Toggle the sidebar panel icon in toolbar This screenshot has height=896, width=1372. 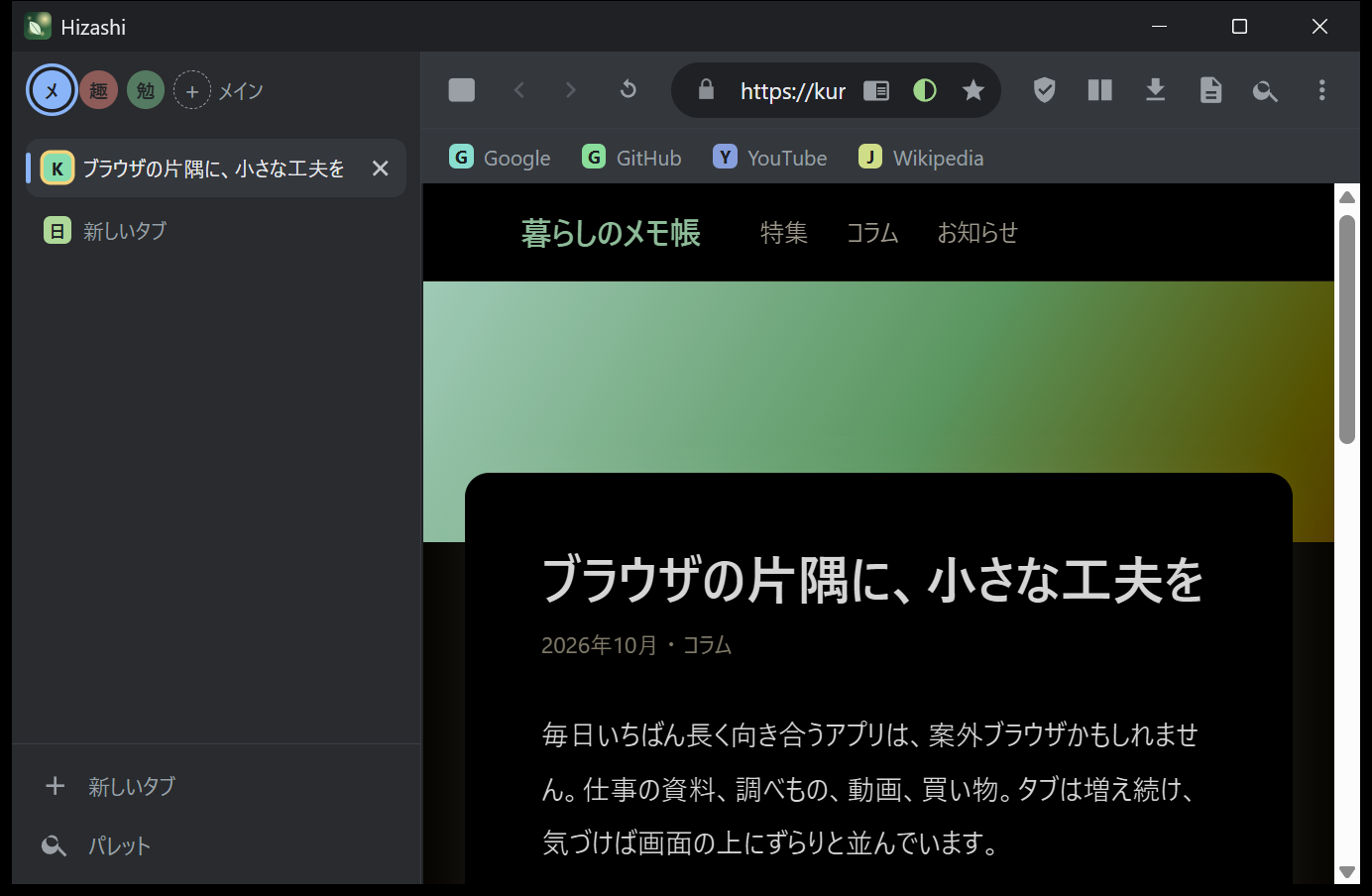pos(462,90)
